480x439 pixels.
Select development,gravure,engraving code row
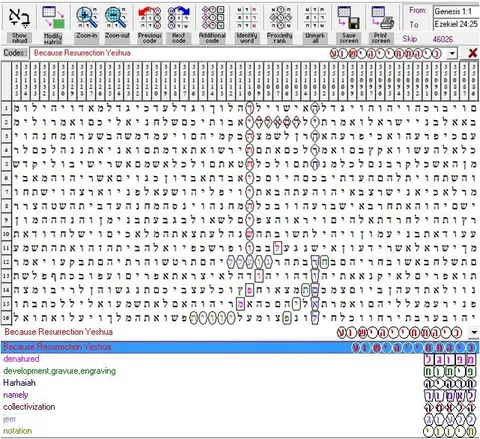[x=240, y=371]
